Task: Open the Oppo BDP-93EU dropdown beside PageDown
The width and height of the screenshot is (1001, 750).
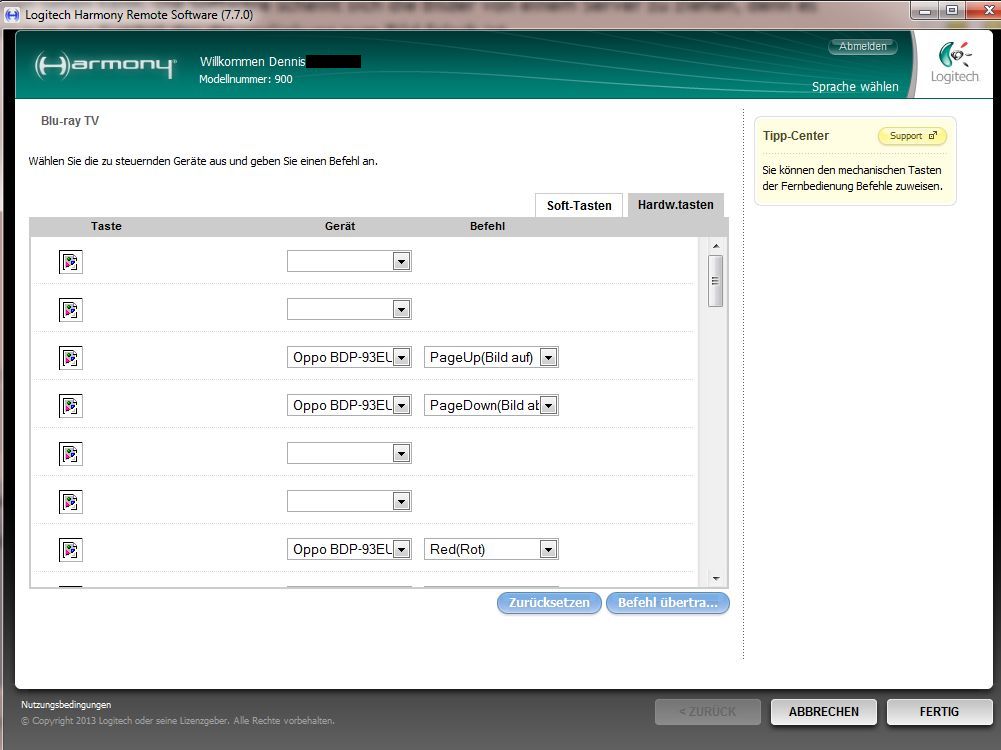Action: tap(349, 405)
